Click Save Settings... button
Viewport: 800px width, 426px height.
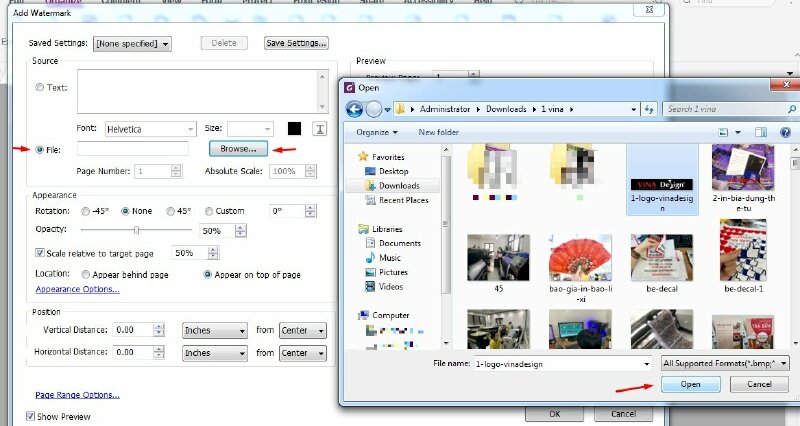[x=296, y=43]
